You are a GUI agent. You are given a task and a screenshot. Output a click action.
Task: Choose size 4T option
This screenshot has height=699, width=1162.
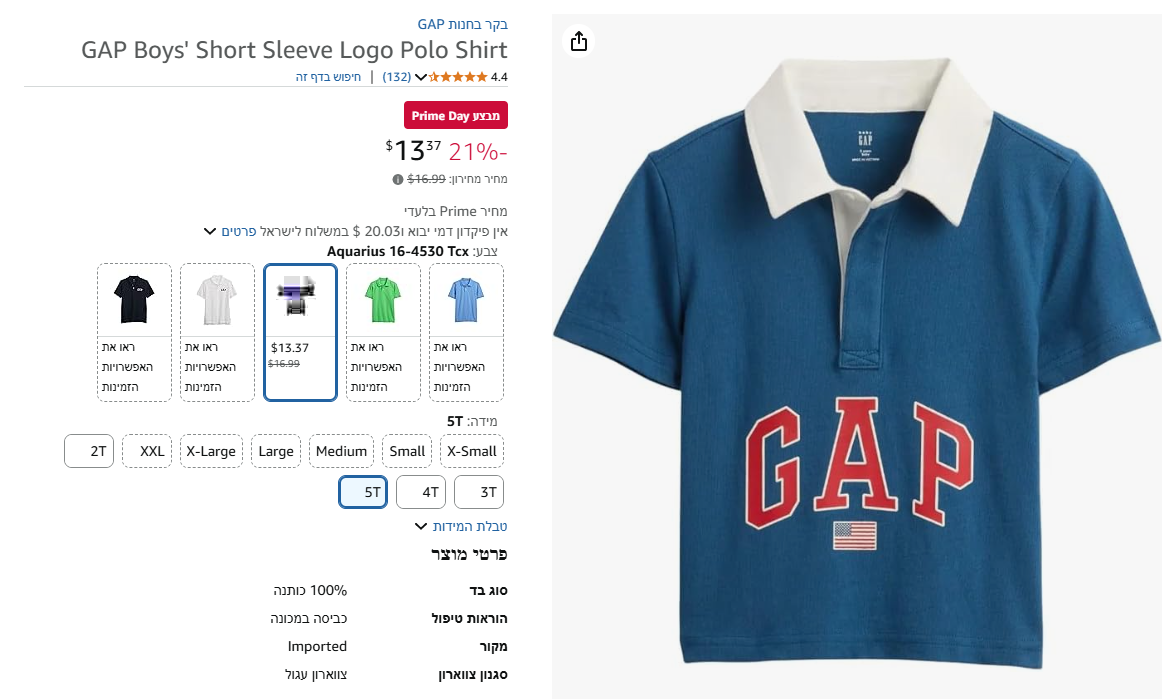pos(421,492)
